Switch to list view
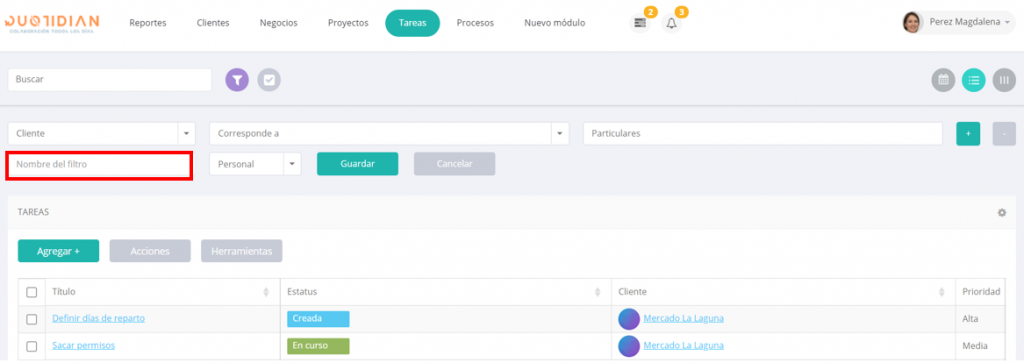Viewport: 1024px width, 363px height. click(974, 80)
